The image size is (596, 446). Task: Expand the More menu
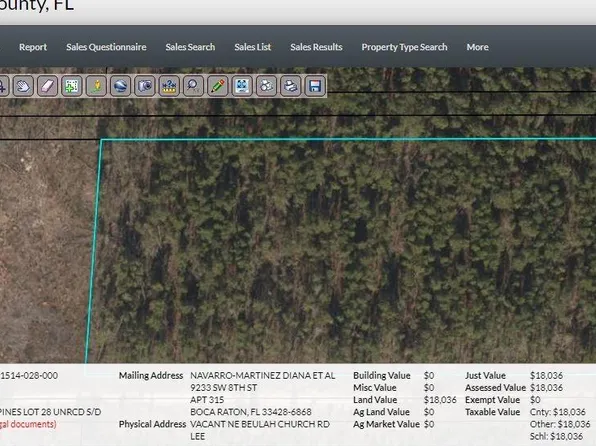click(477, 47)
